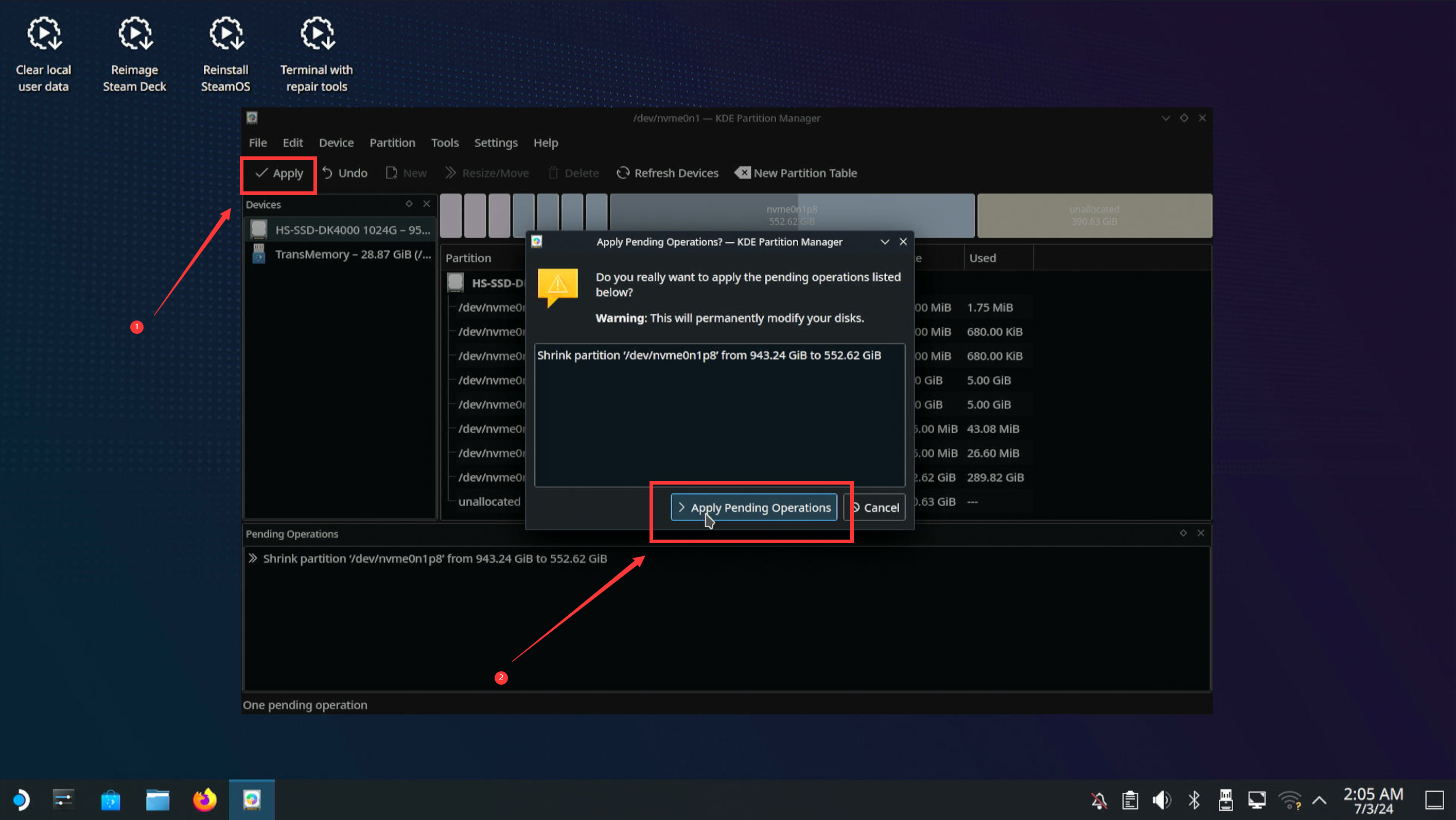Screen dimensions: 1456x820
Task: Expand the dialog title bar chevron
Action: 885,242
